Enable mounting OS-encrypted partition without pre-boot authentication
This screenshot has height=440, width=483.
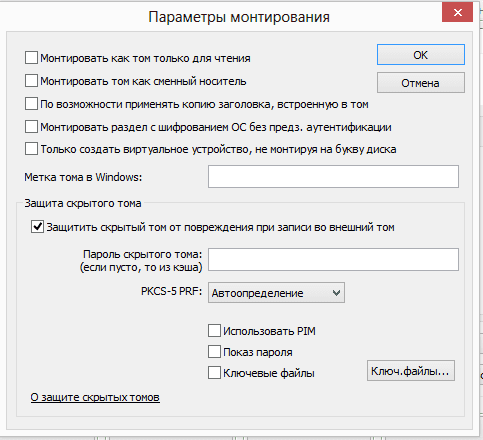[31, 127]
